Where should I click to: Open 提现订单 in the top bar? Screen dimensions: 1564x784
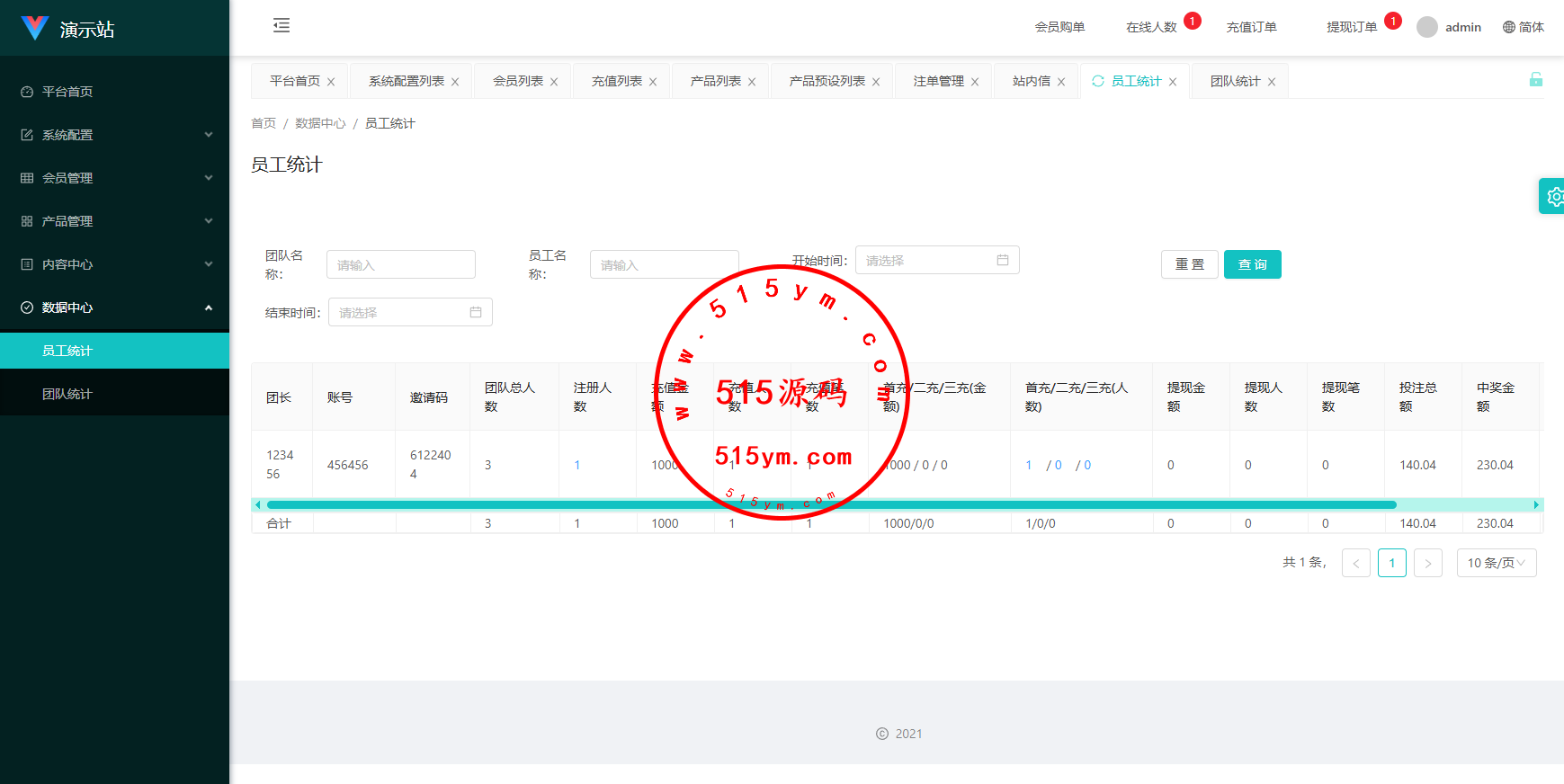[1351, 27]
